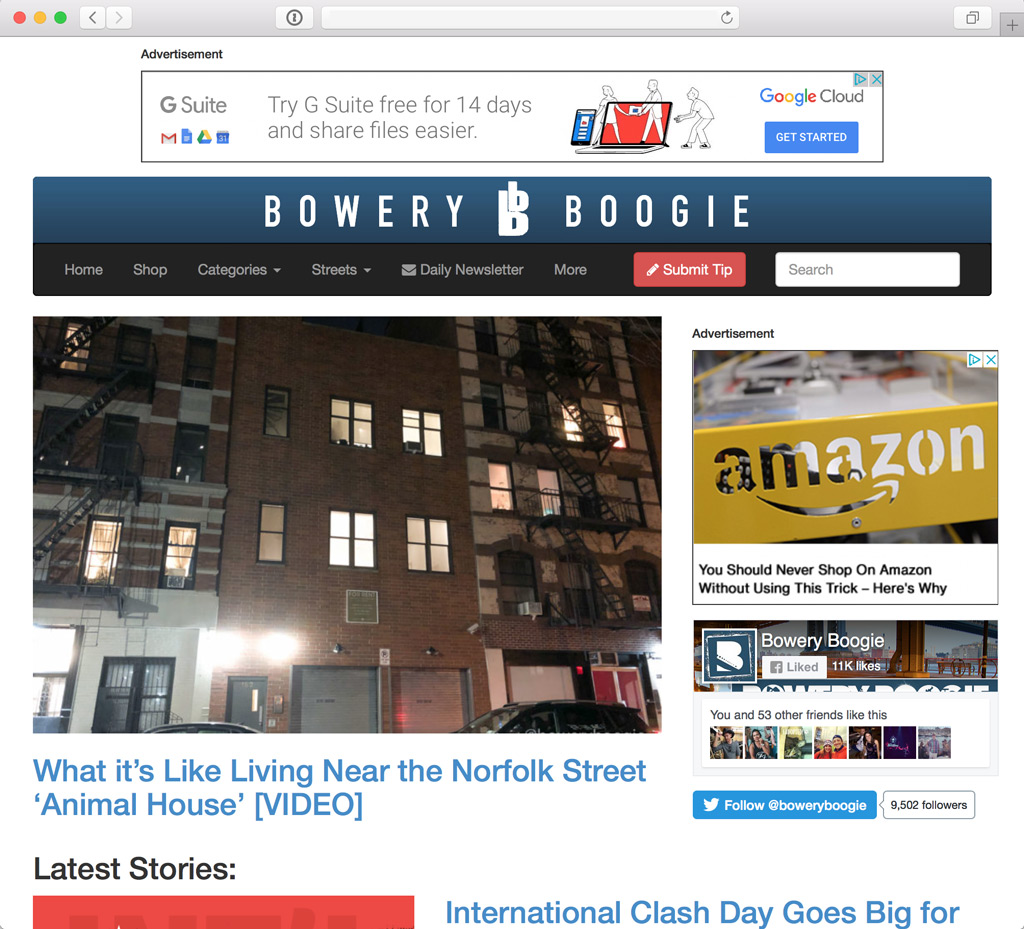Open the Norfolk Street 'Animal House' headline
Viewport: 1024px width, 929px height.
point(340,787)
